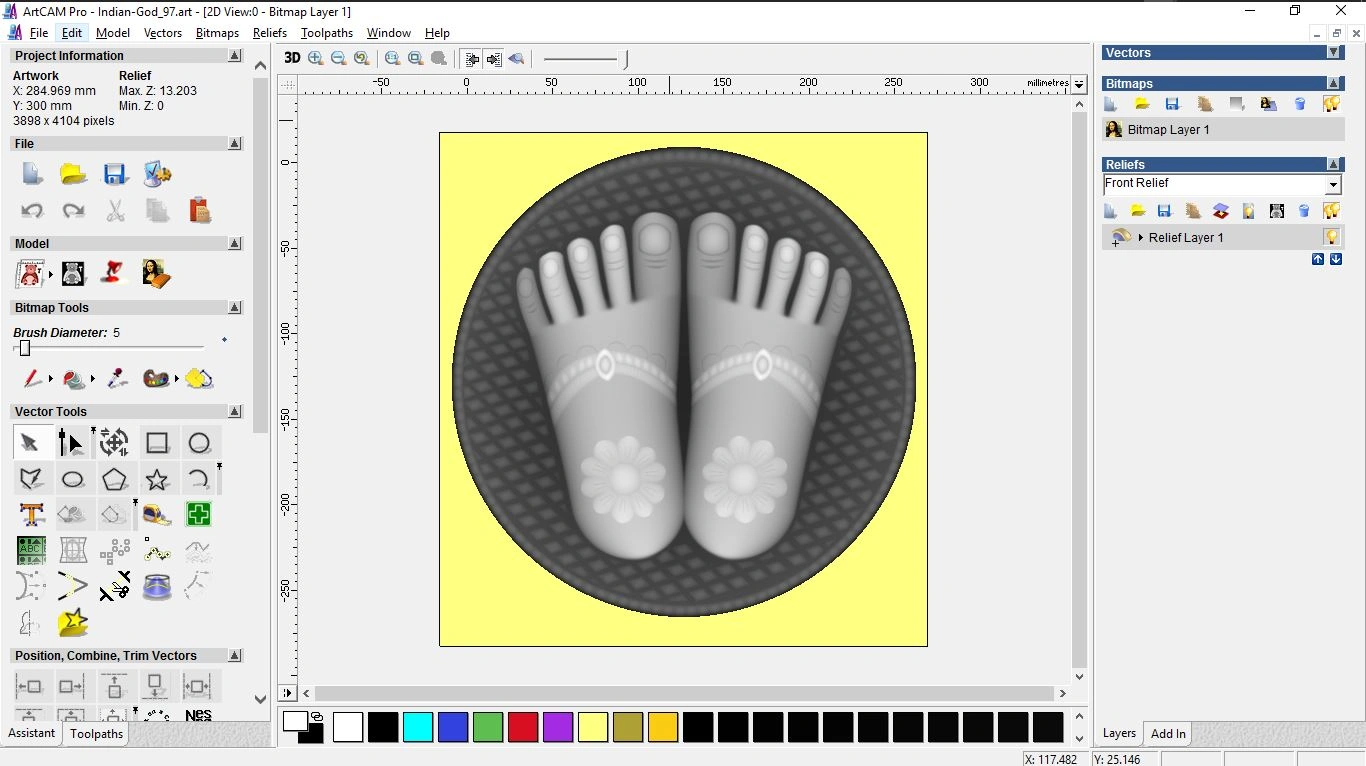This screenshot has width=1366, height=766.
Task: Switch to the Toolpaths tab
Action: click(96, 734)
